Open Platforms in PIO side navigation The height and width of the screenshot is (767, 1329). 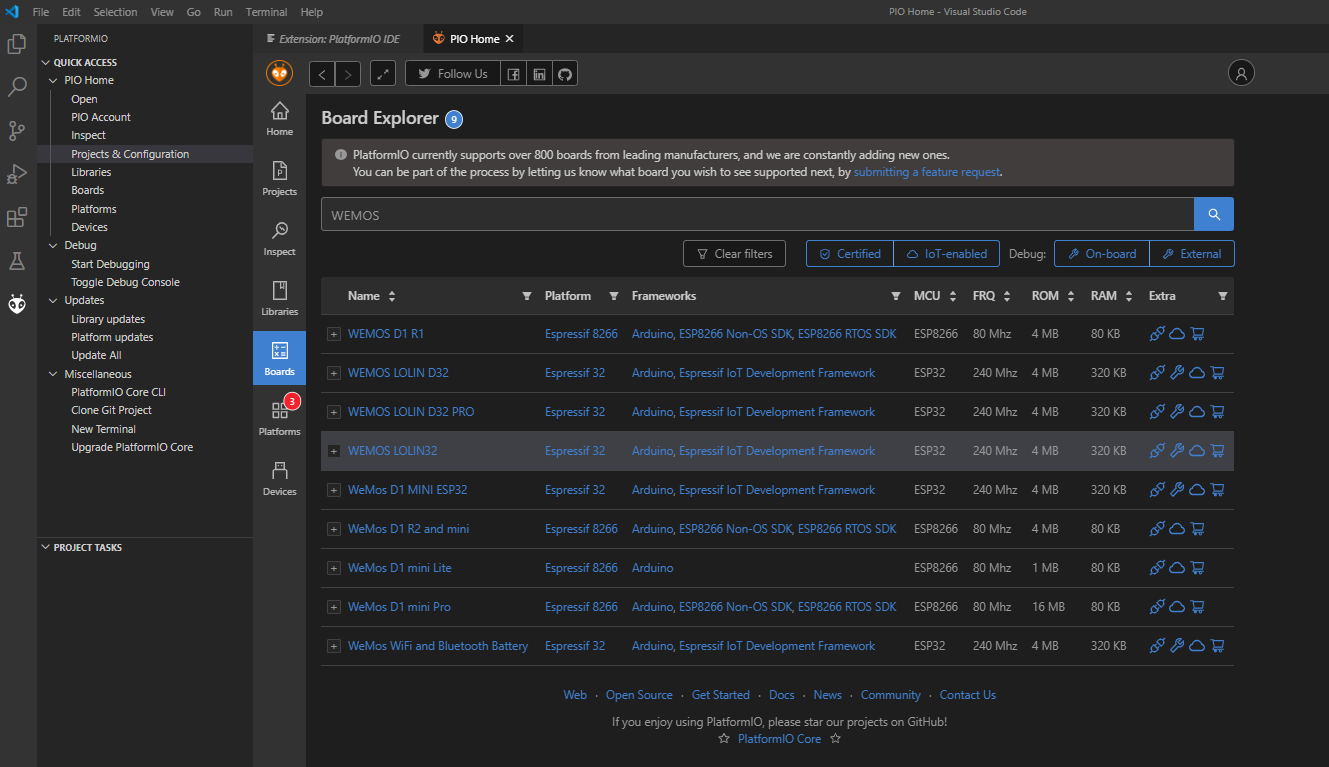pos(280,418)
